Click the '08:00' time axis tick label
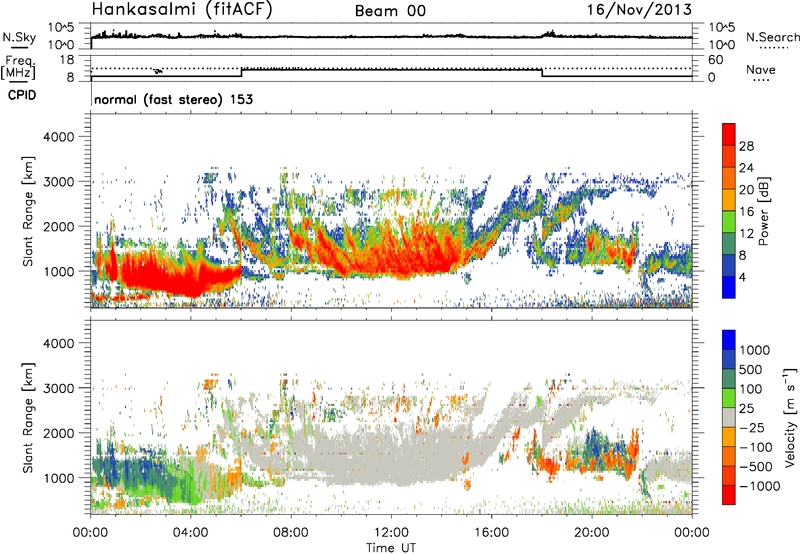Screen dimensions: 800x554 (291, 533)
